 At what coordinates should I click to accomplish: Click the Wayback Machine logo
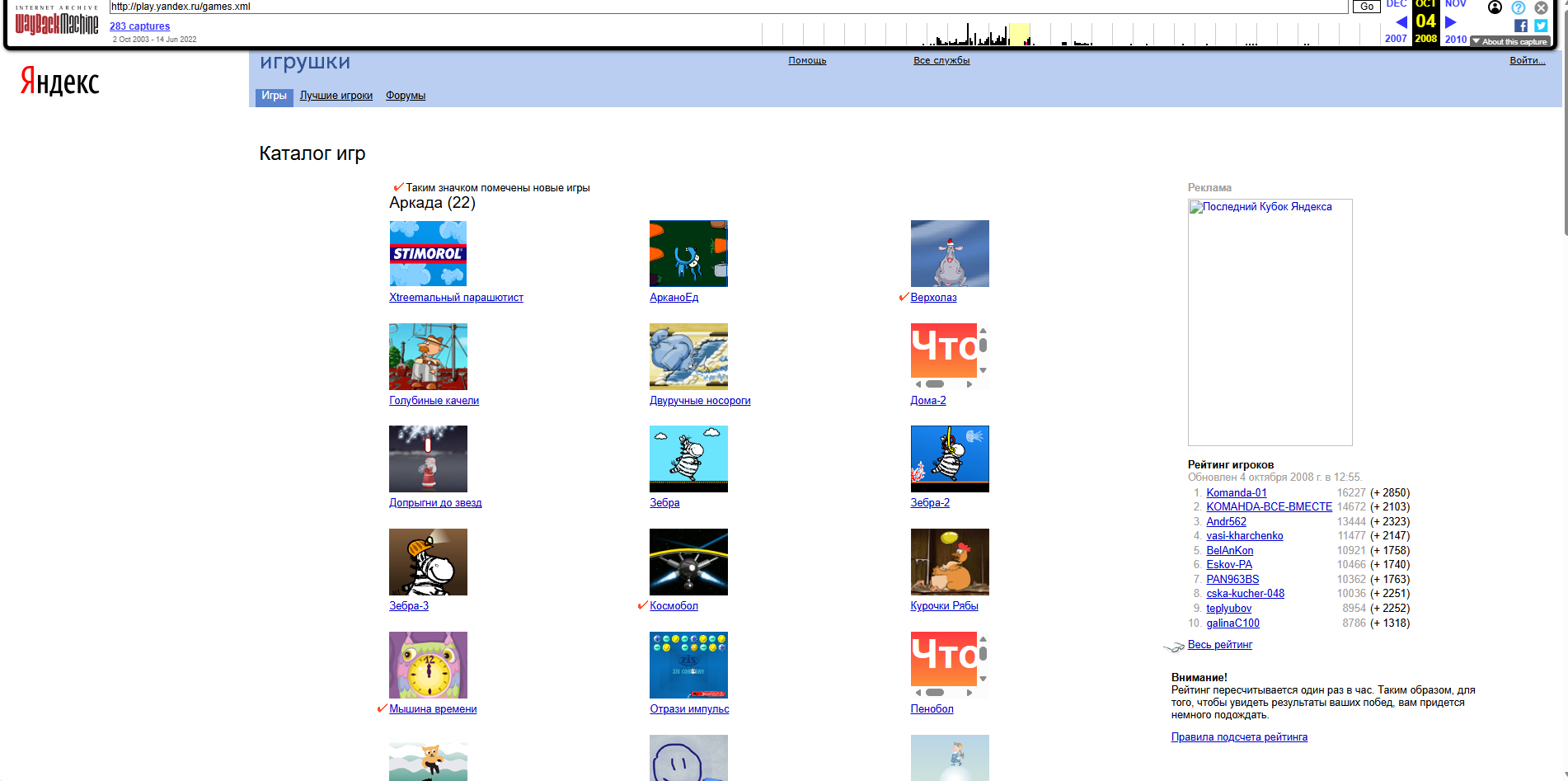pos(57,21)
